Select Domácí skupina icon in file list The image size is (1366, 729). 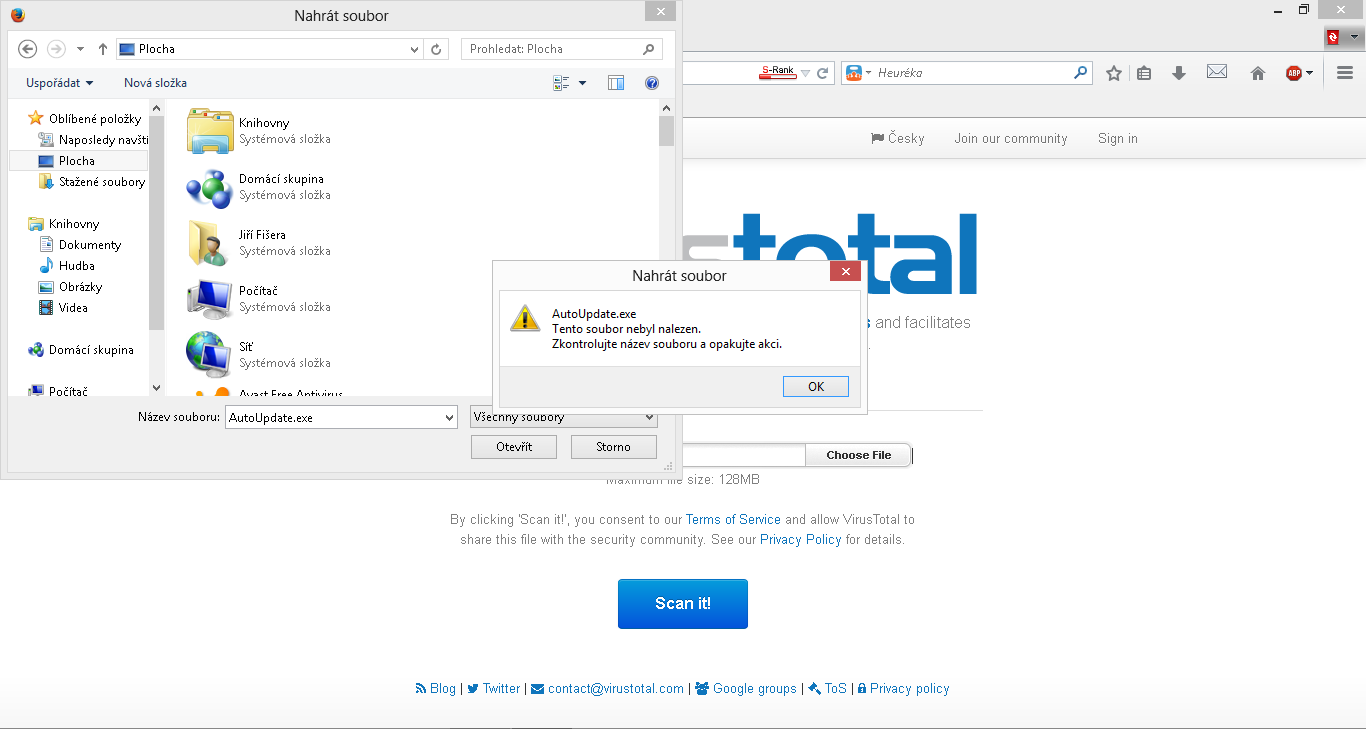[210, 187]
